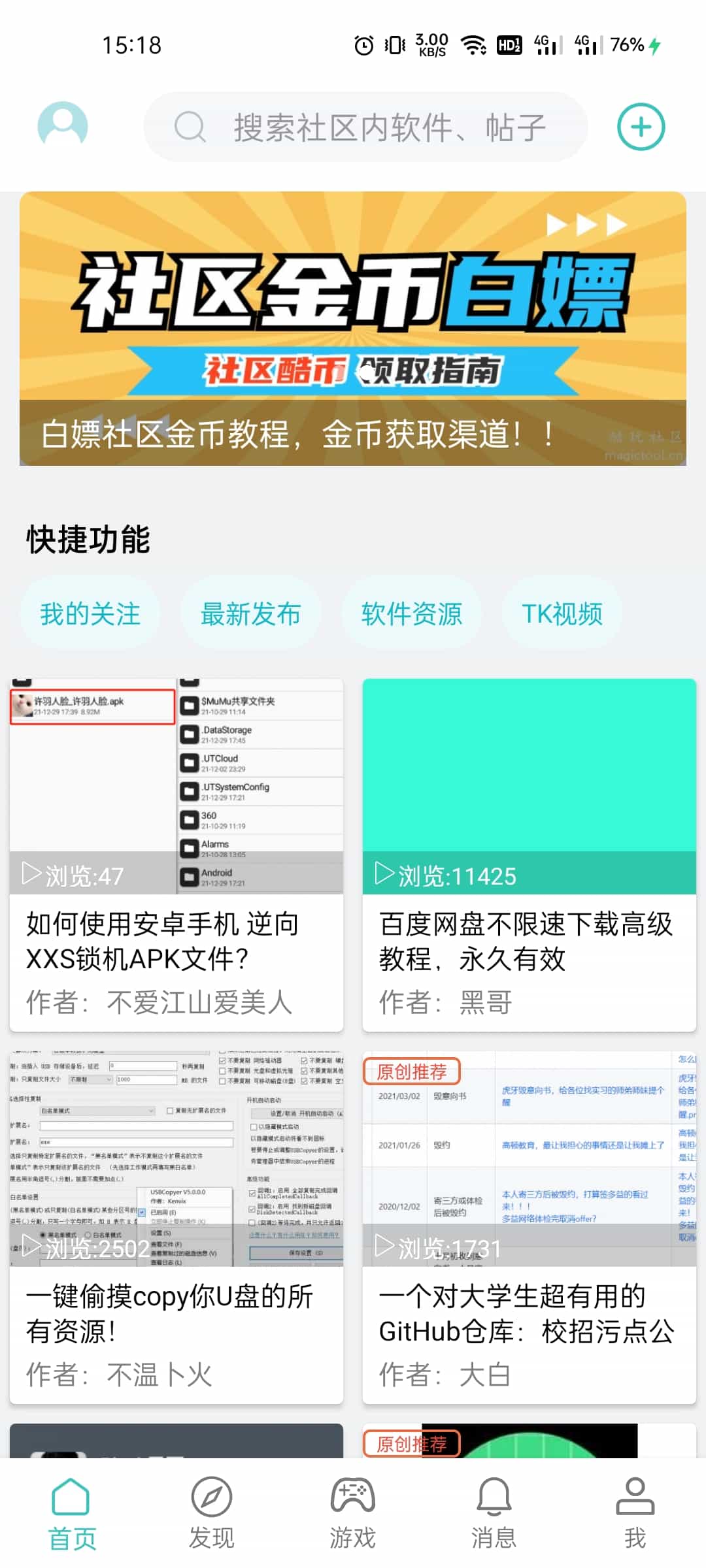This screenshot has height=1568, width=706.
Task: Switch to 我 tab
Action: [635, 1514]
